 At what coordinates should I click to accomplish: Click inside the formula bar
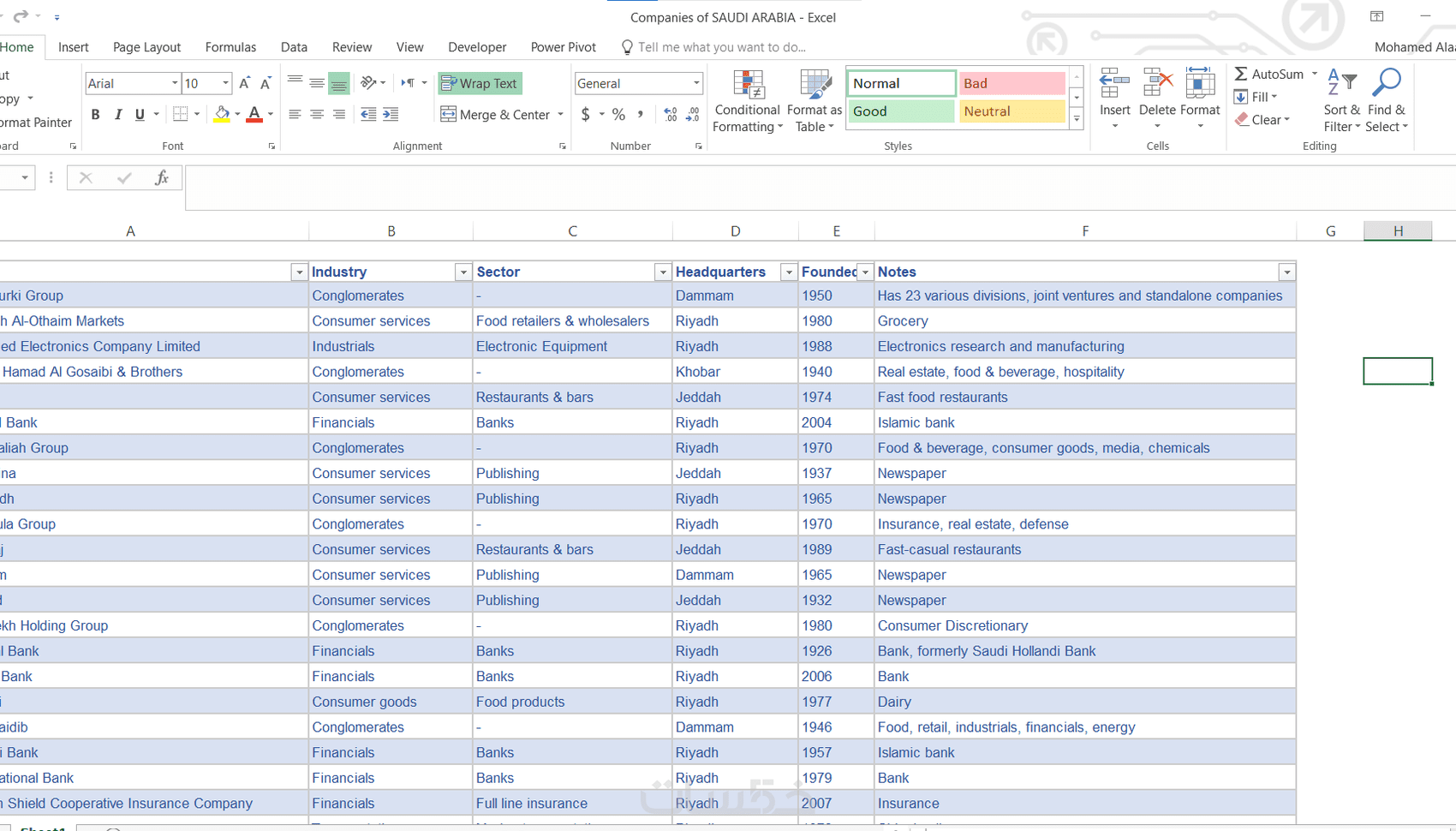pyautogui.click(x=820, y=188)
